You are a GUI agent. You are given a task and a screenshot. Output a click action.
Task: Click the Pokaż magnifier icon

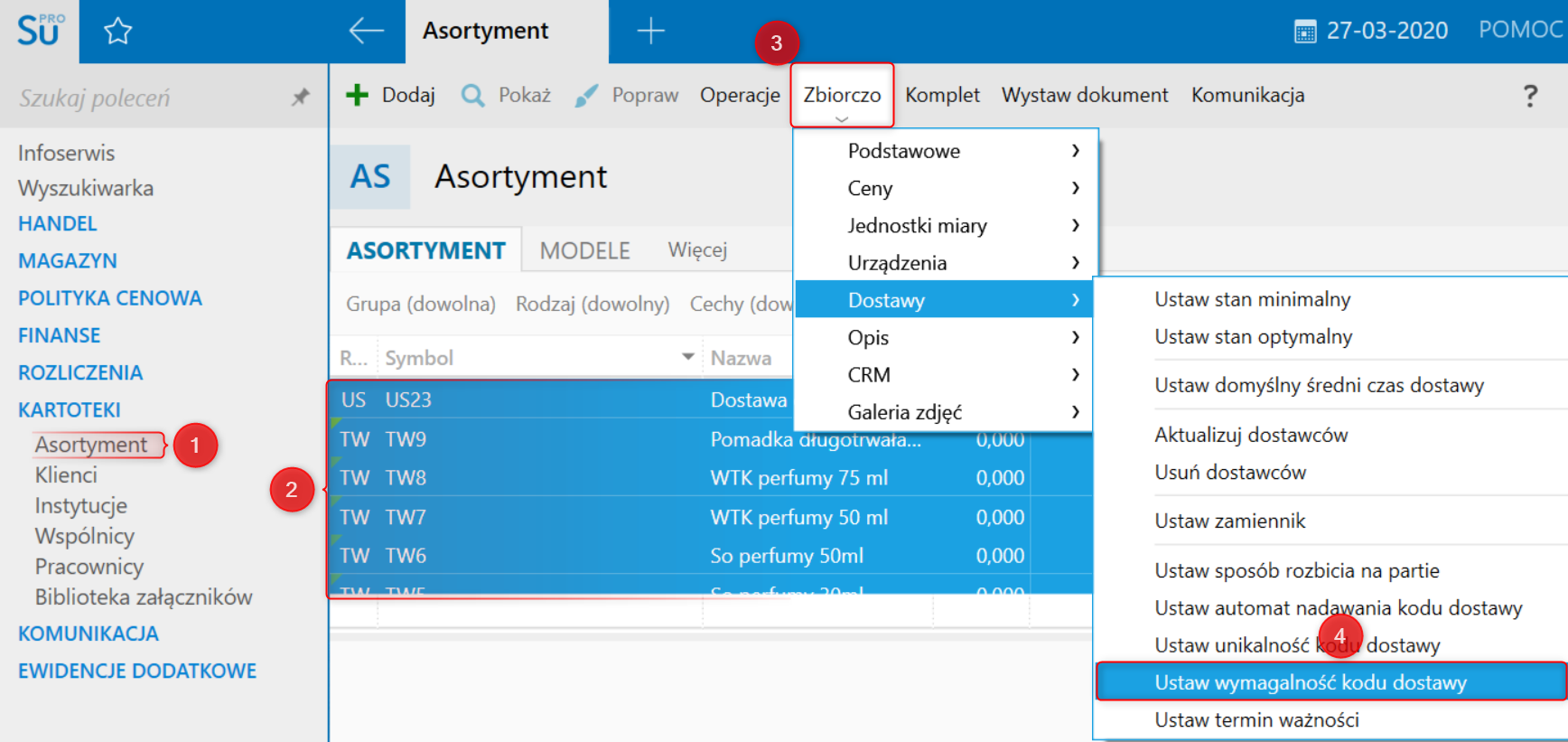click(x=472, y=95)
